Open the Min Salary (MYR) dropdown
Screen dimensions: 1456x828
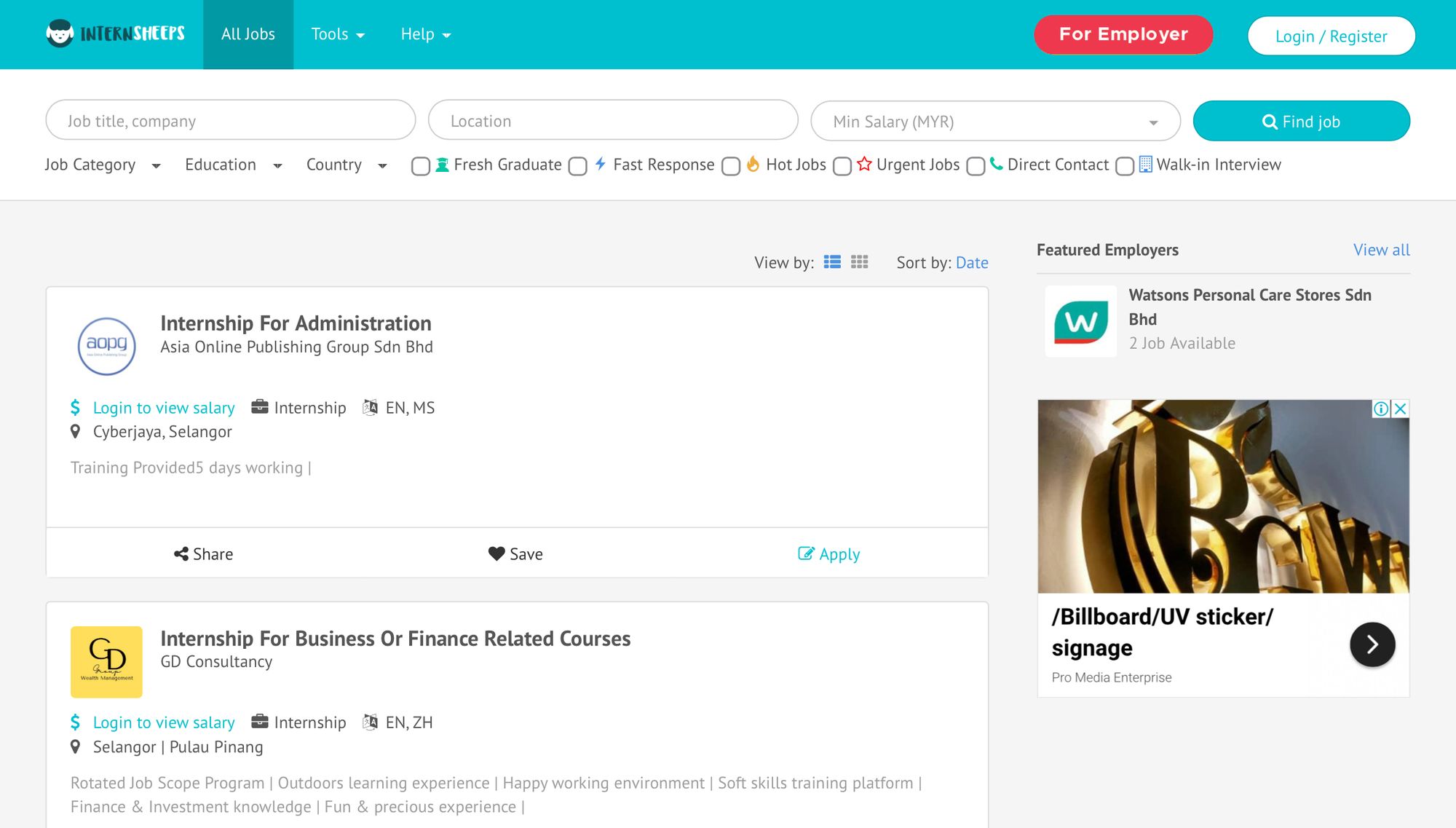(x=994, y=122)
